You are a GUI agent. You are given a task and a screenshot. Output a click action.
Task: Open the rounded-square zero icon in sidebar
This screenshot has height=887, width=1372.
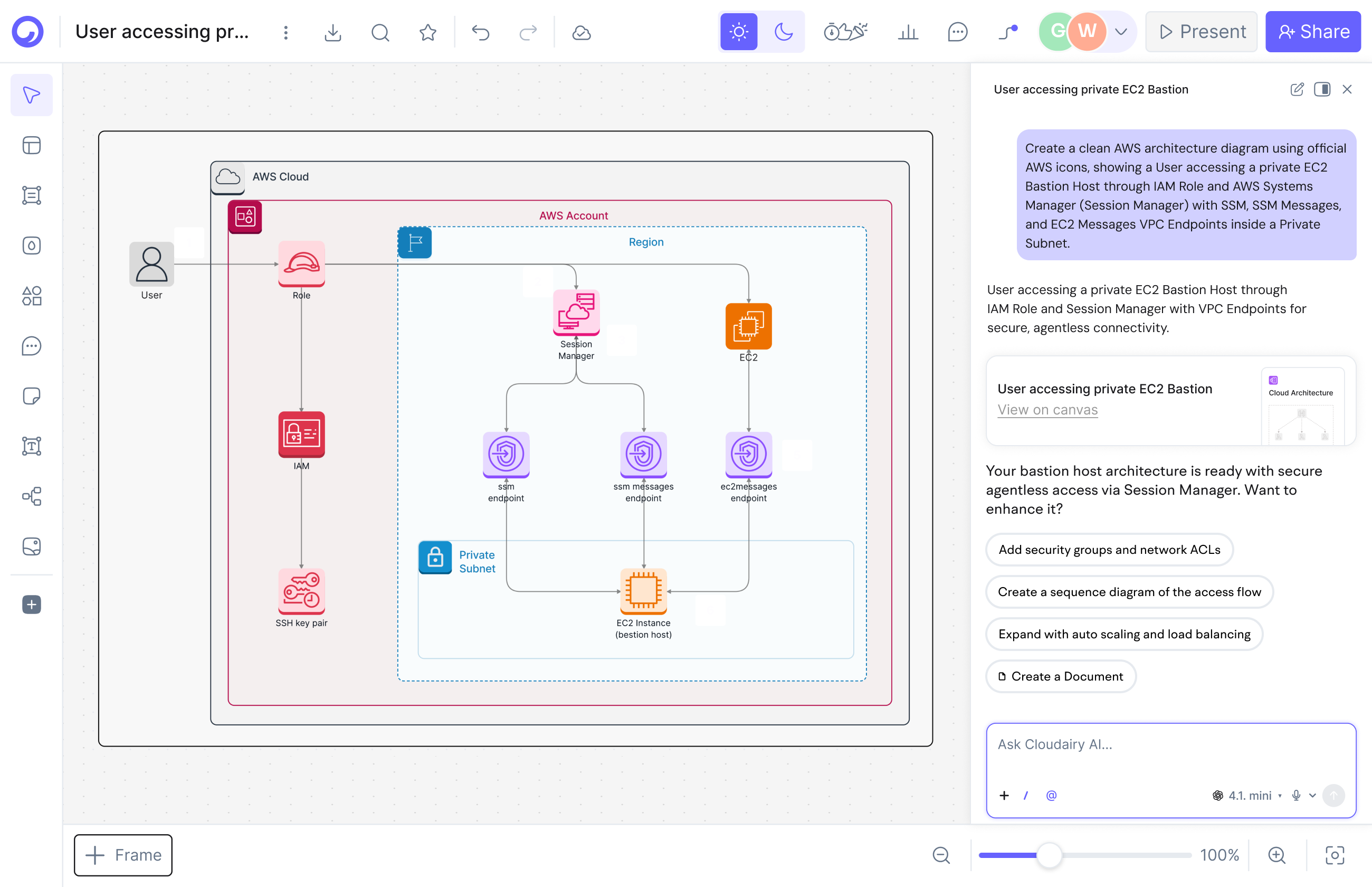[32, 246]
